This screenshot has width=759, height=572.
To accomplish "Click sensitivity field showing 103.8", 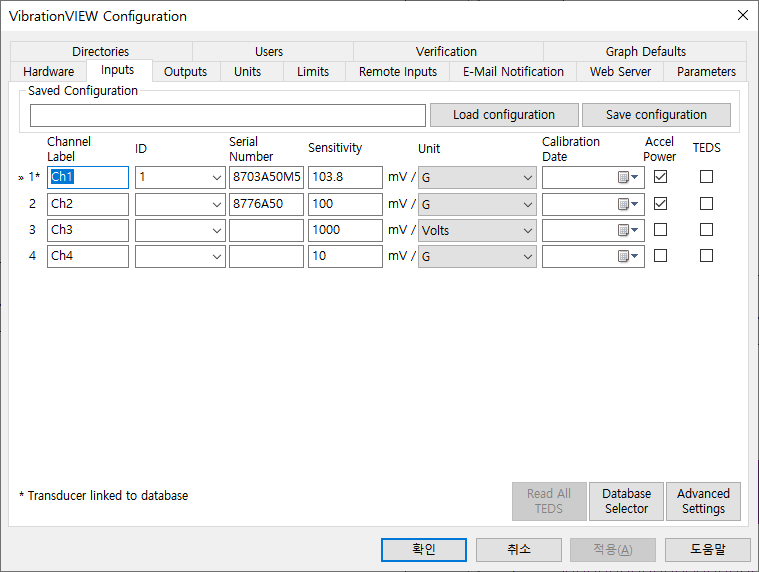I will click(345, 177).
